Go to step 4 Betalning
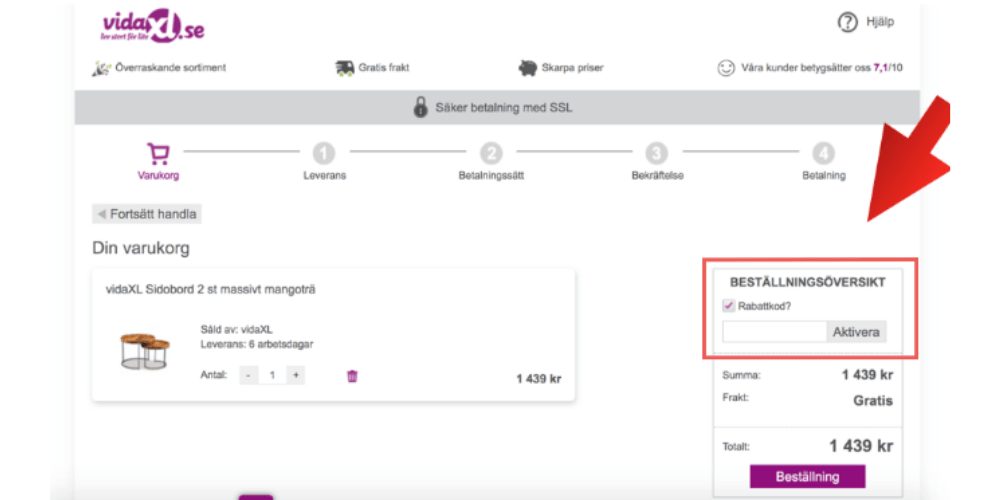The image size is (1000, 500). (823, 153)
